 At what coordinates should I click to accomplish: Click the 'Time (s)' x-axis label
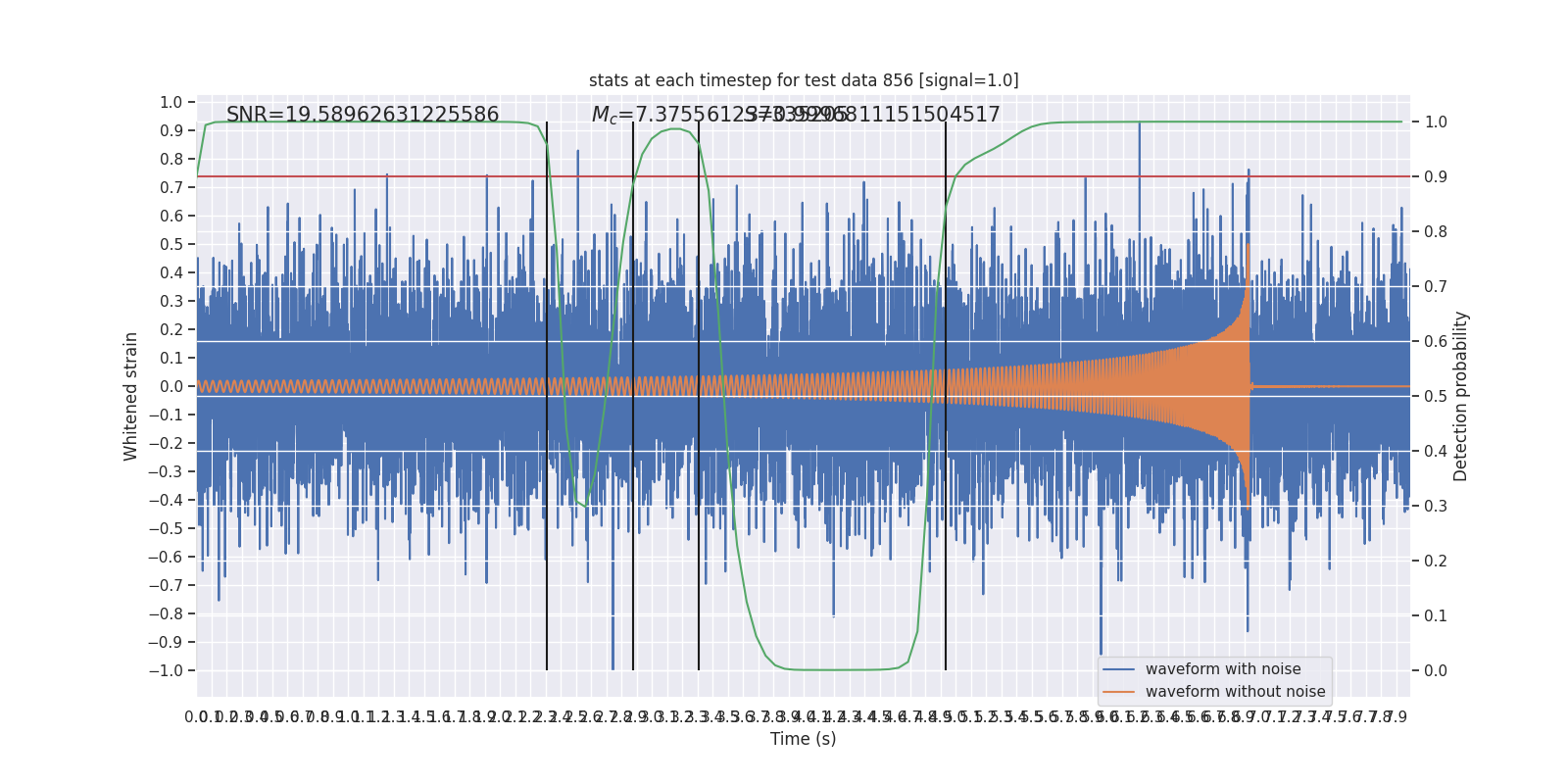804,739
